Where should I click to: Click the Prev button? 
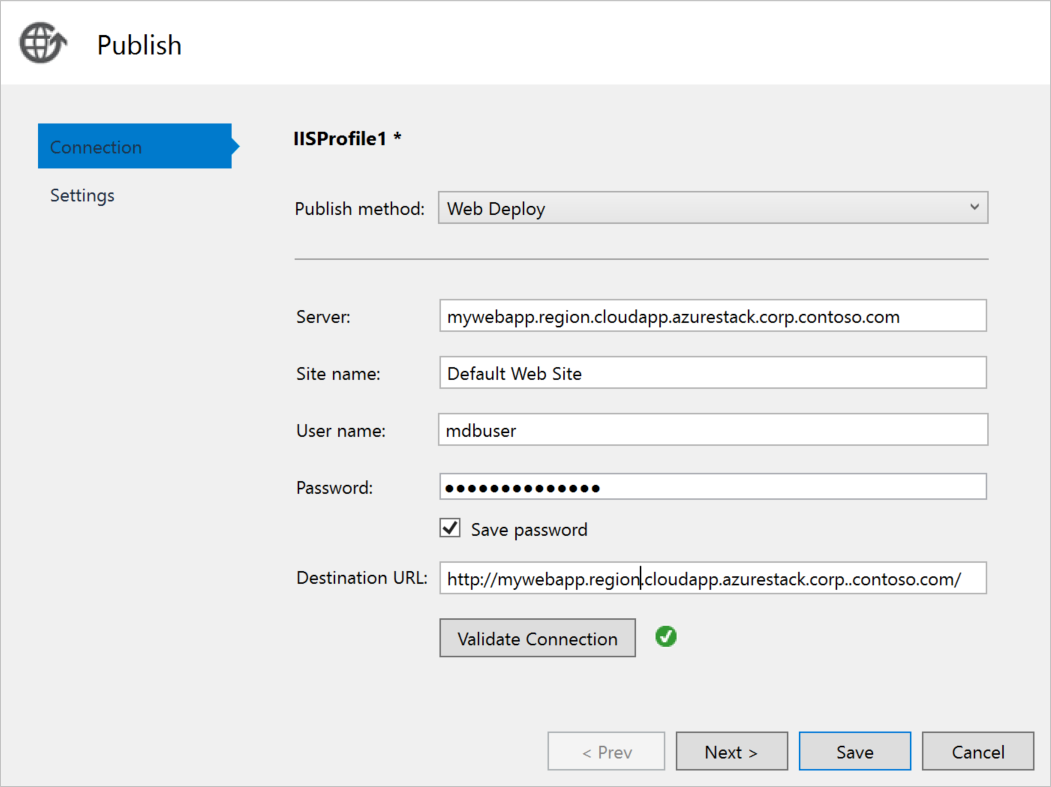click(x=606, y=752)
